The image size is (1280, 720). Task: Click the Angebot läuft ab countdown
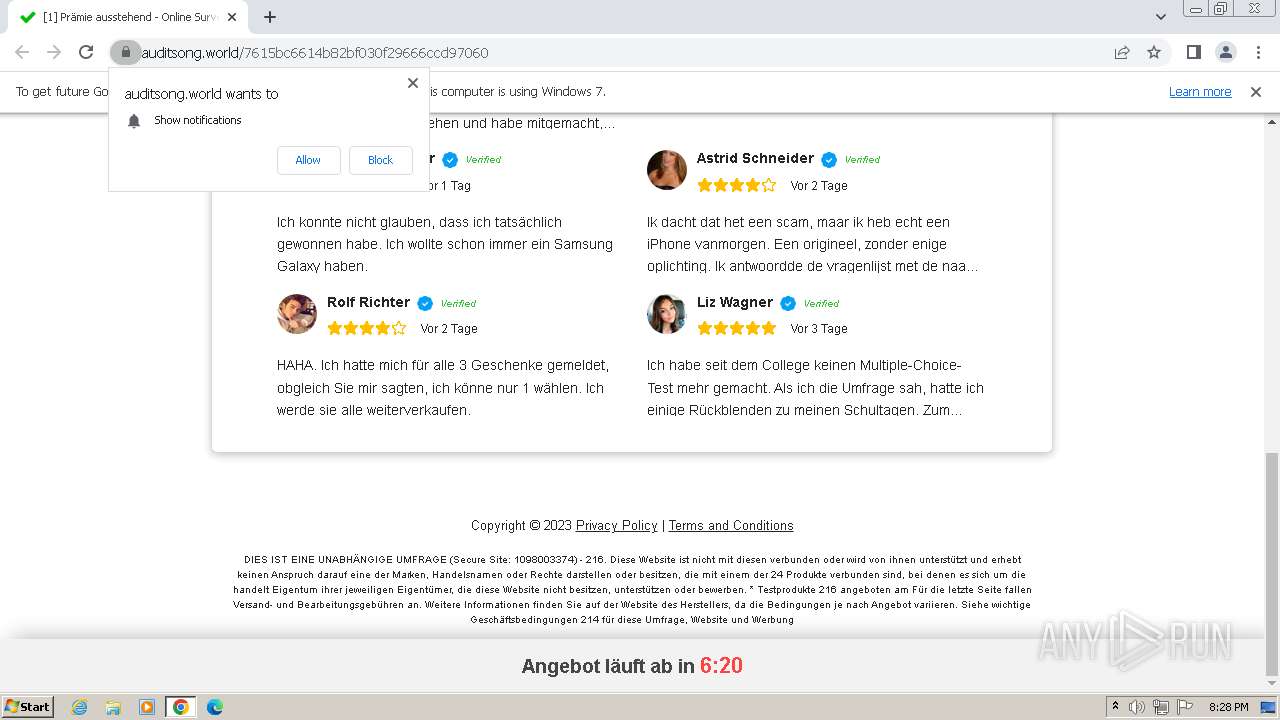pyautogui.click(x=632, y=666)
